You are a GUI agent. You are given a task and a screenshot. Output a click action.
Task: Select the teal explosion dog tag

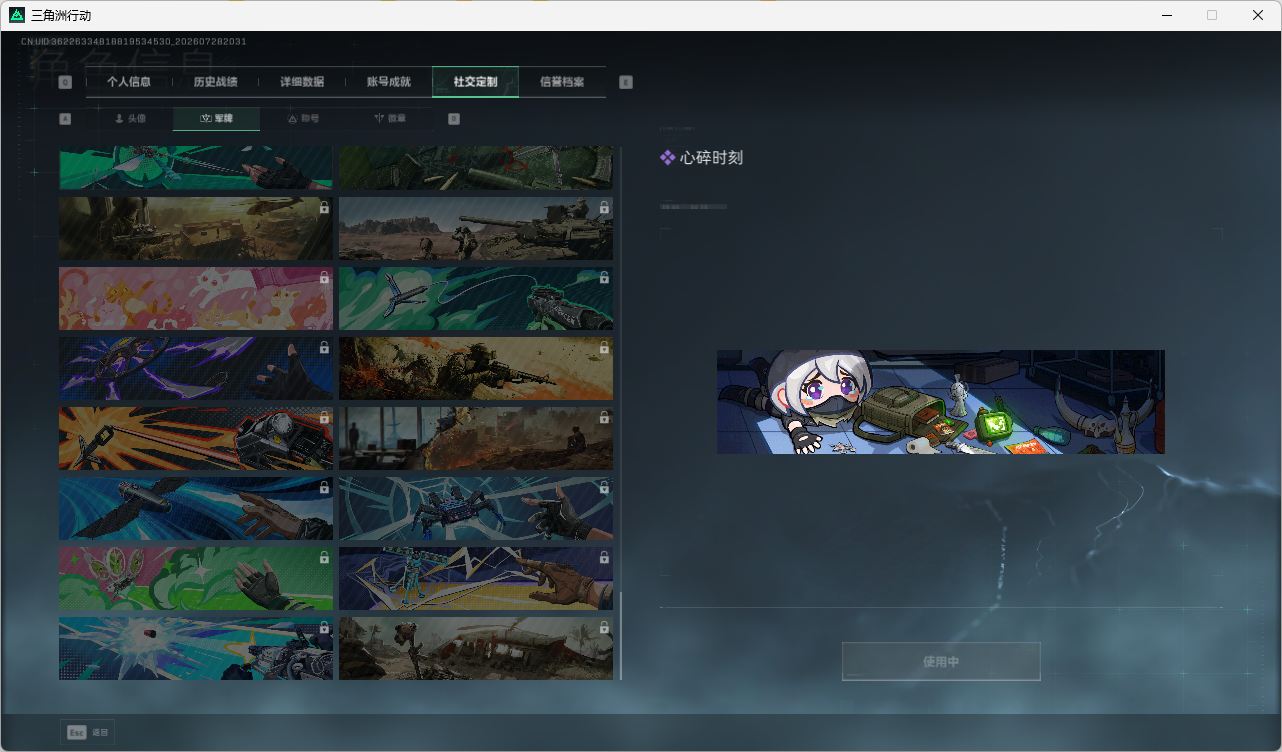(x=196, y=648)
